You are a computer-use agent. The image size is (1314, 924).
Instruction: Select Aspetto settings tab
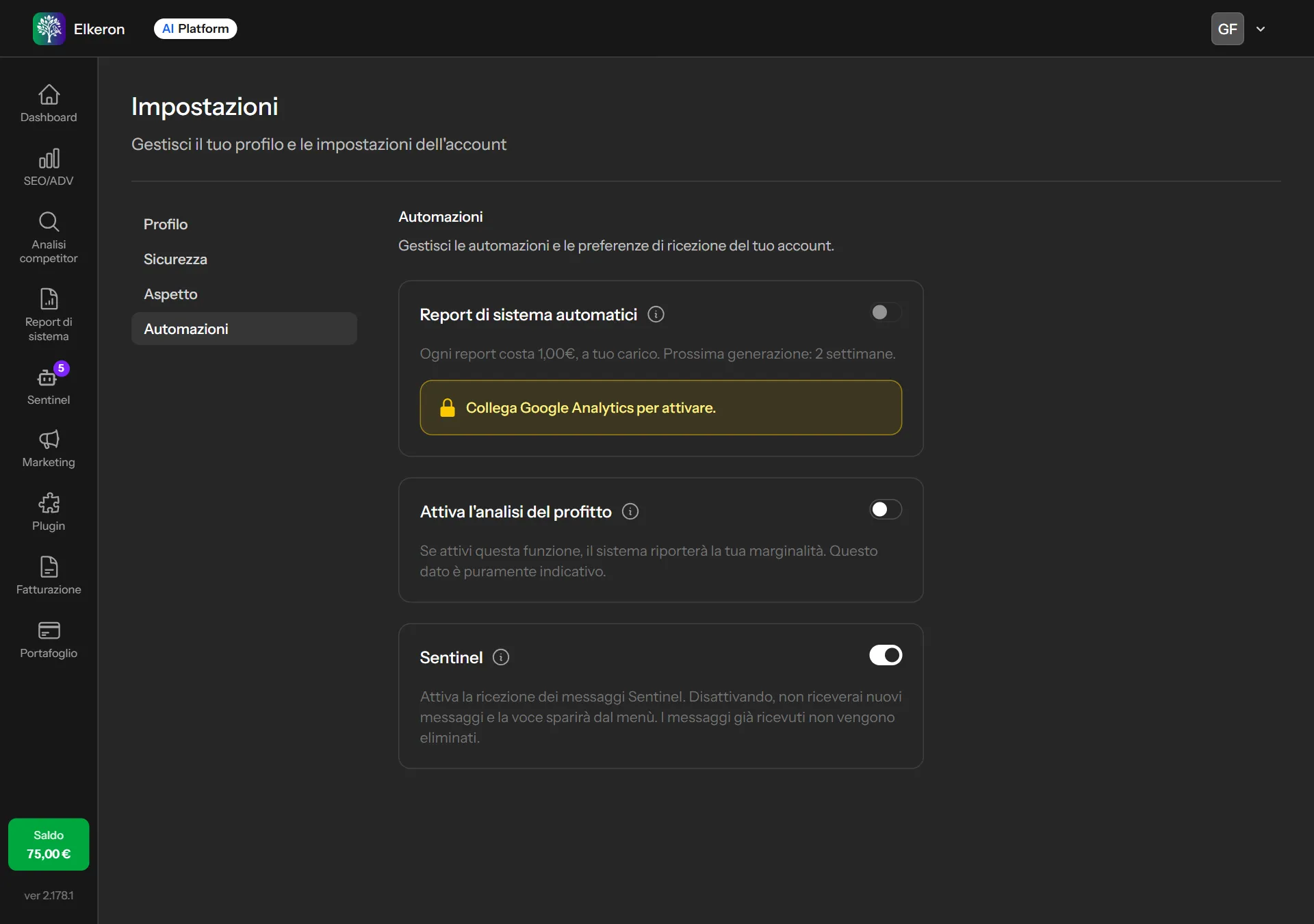[x=244, y=294]
